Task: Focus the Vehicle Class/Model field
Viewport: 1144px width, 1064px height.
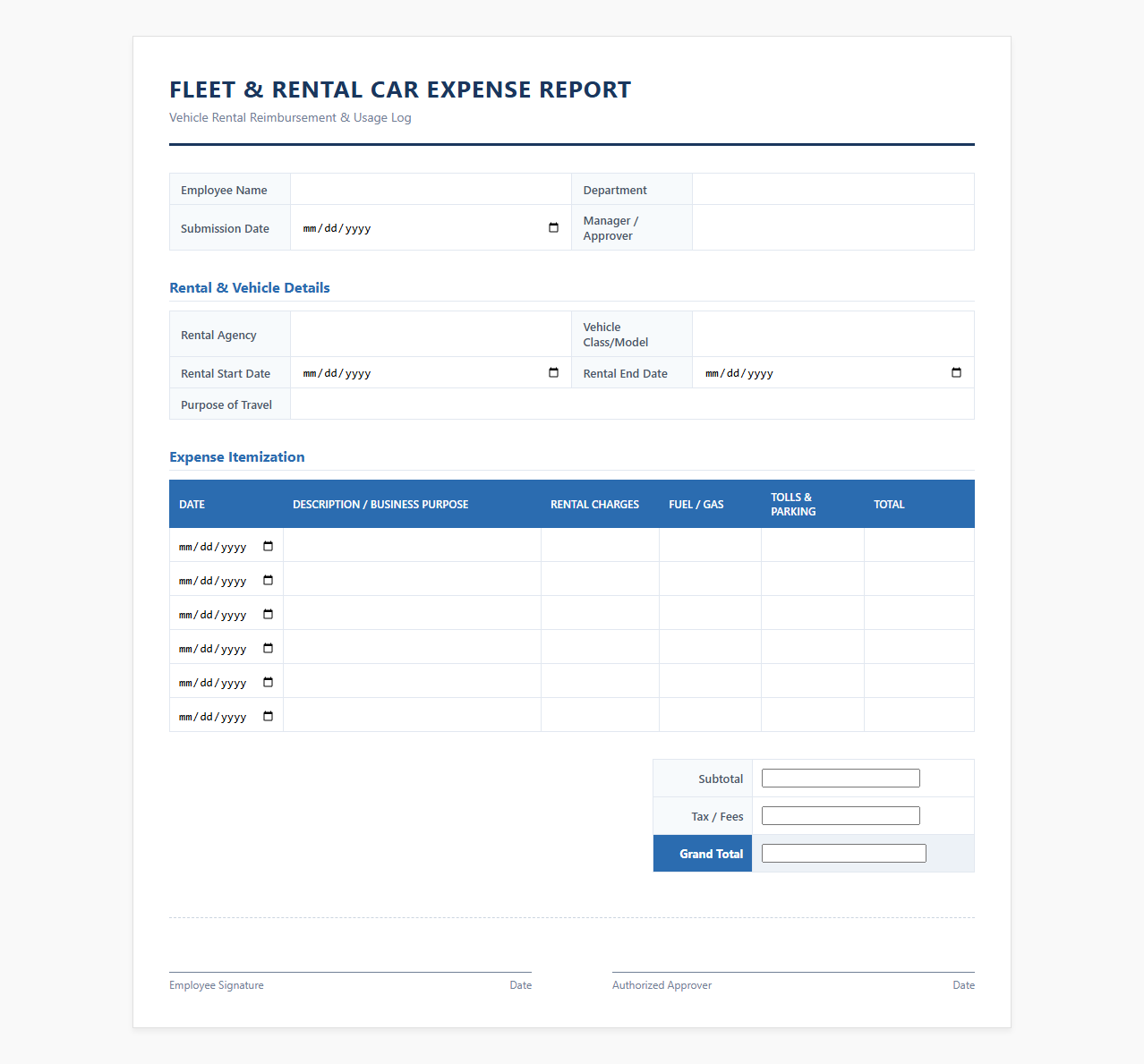Action: [x=832, y=335]
